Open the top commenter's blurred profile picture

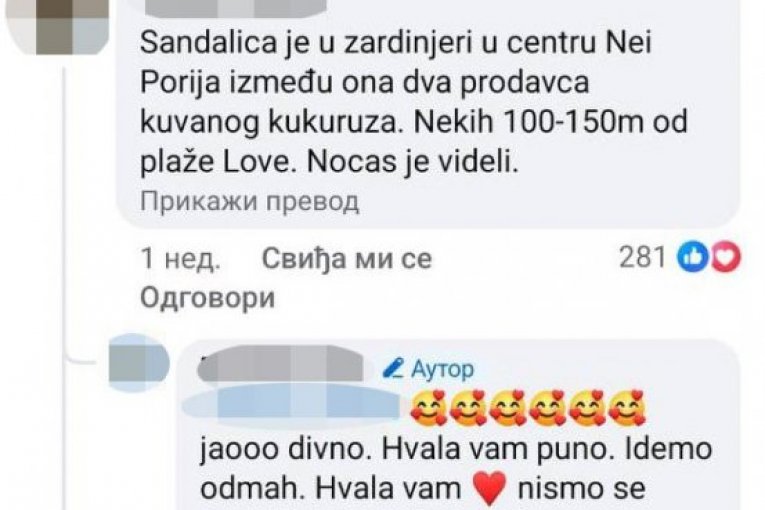tap(58, 25)
